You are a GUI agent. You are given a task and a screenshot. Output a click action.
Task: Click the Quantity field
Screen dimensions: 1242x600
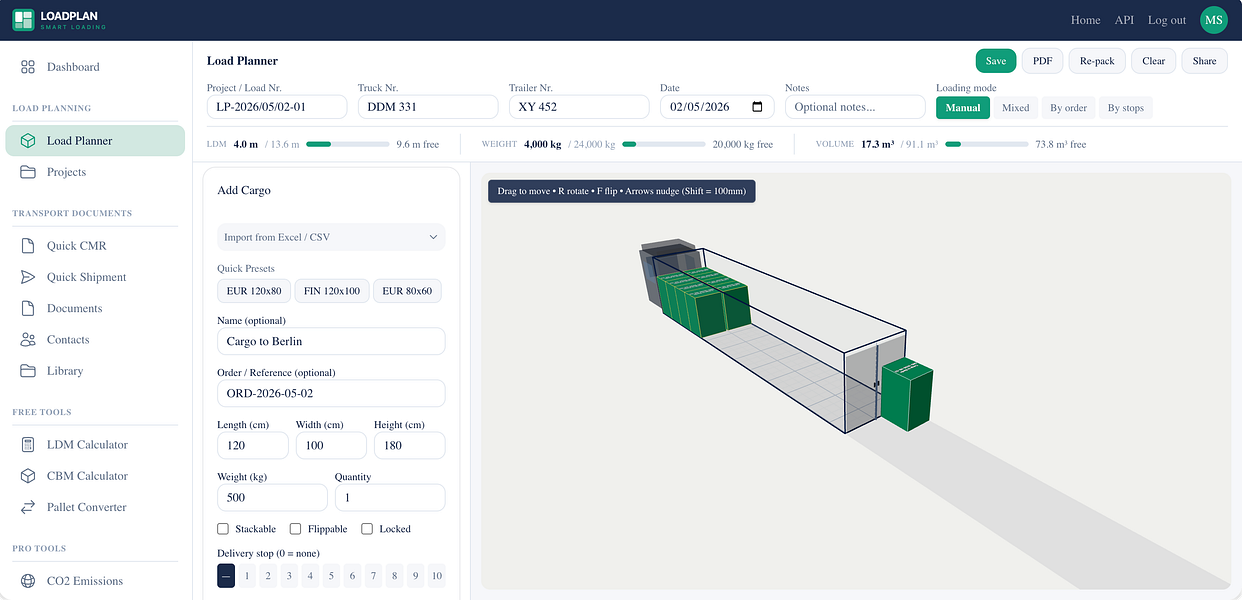tap(390, 497)
